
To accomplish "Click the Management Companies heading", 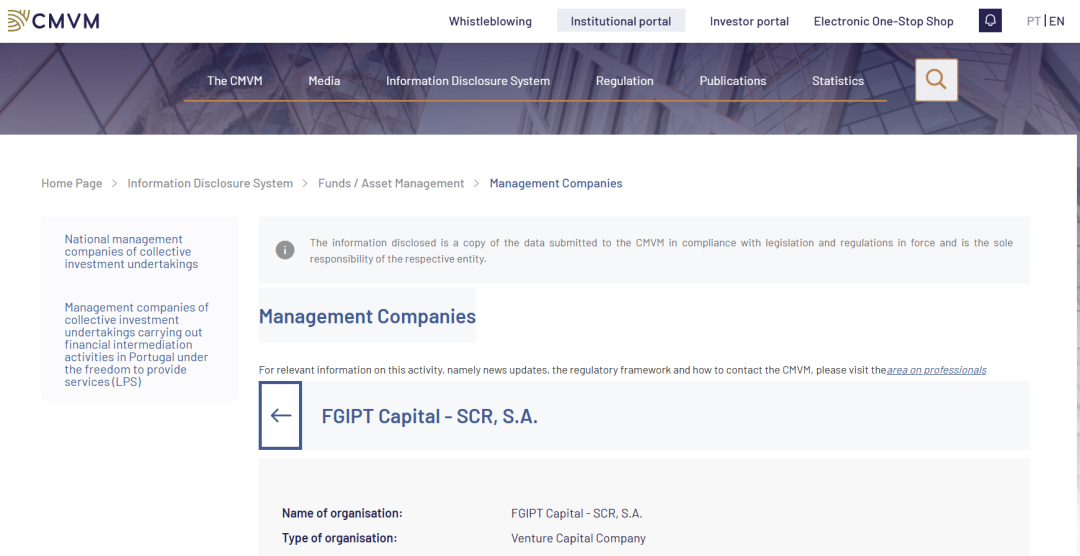I will (367, 316).
